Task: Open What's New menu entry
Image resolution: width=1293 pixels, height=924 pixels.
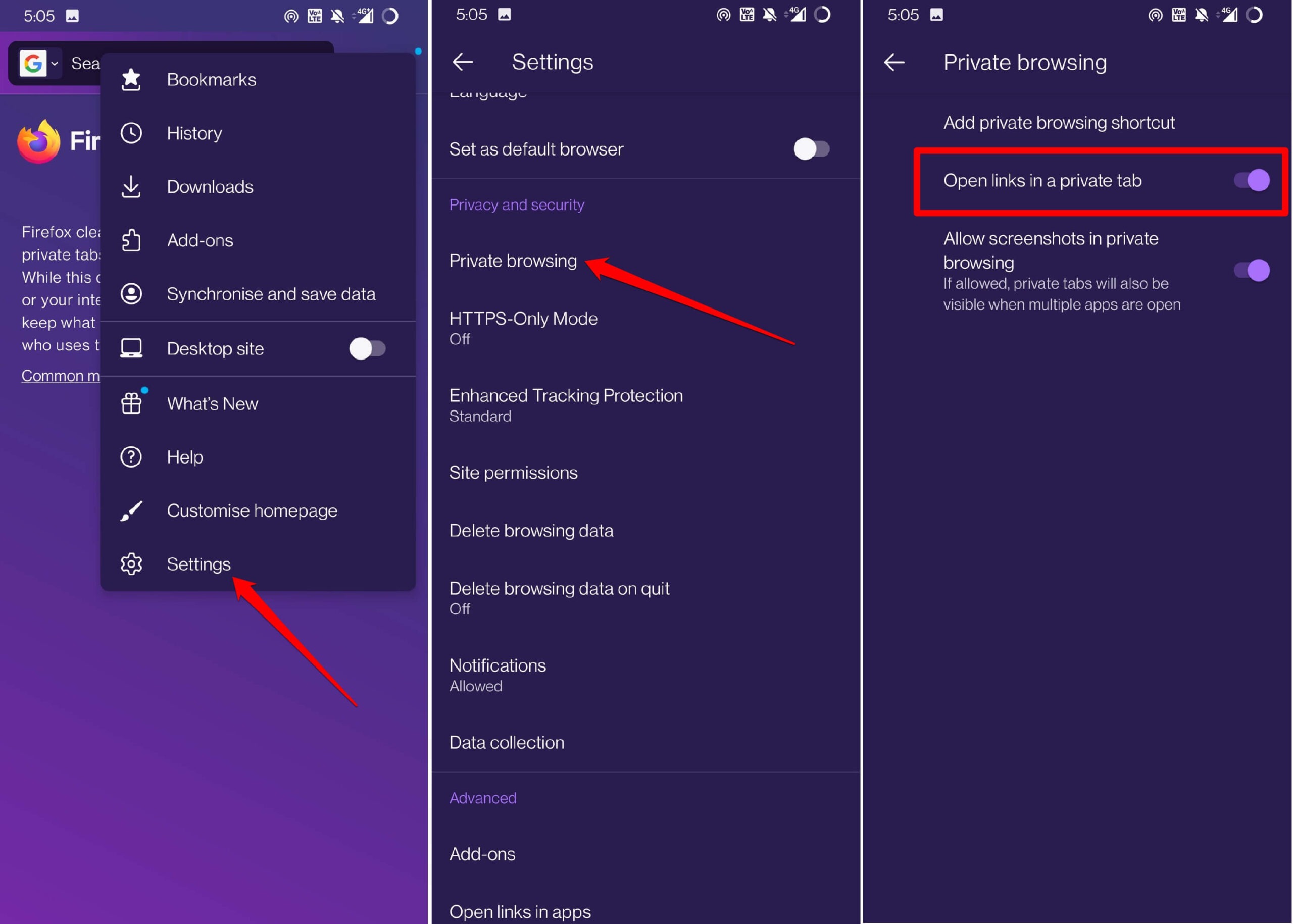Action: click(258, 403)
